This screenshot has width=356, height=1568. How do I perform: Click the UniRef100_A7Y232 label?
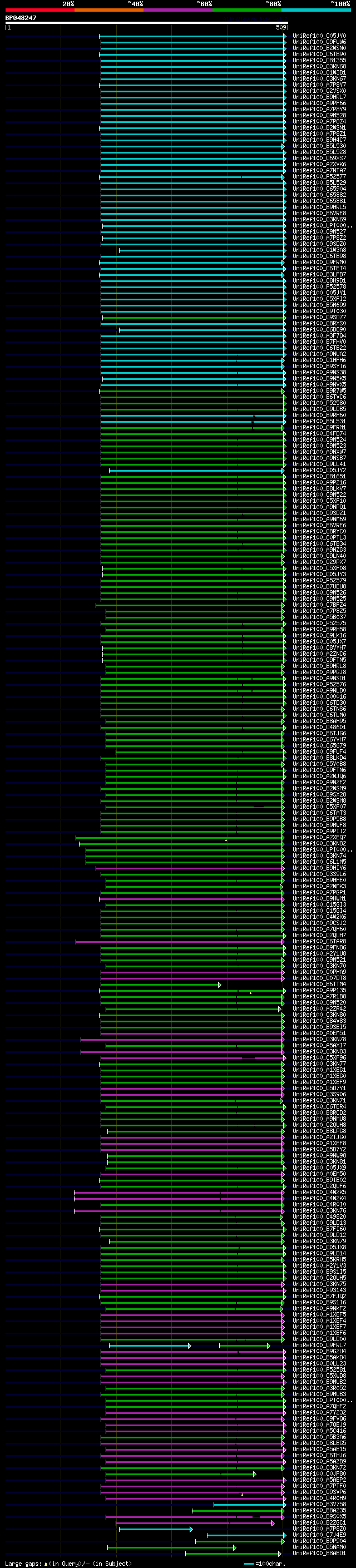(319, 1412)
